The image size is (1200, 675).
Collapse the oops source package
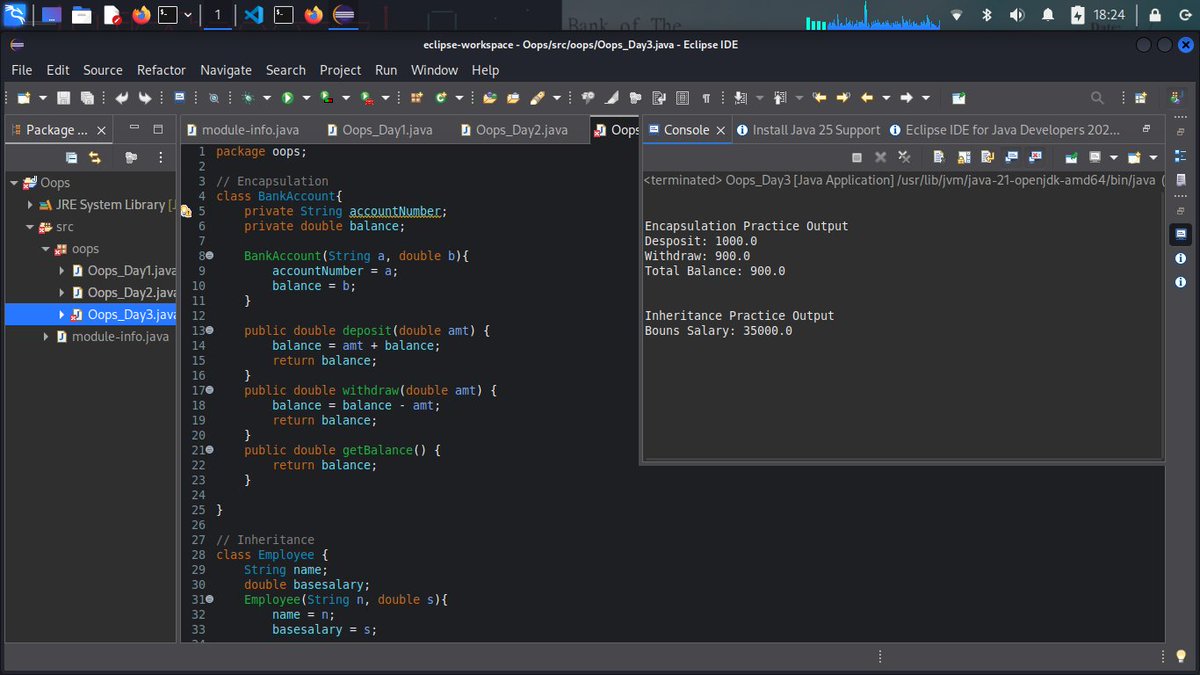45,248
